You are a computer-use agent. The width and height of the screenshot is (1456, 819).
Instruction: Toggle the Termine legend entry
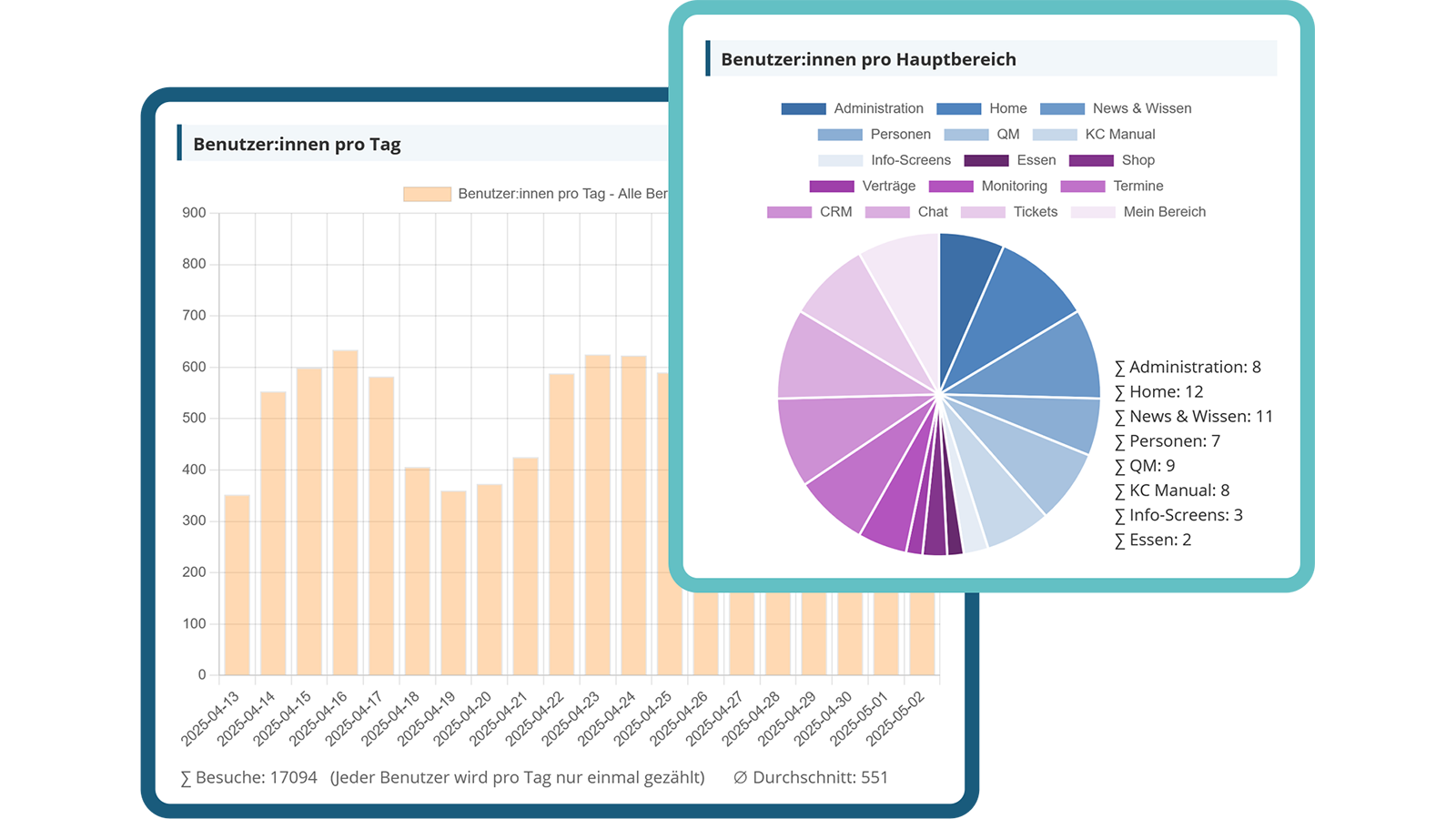click(1112, 187)
